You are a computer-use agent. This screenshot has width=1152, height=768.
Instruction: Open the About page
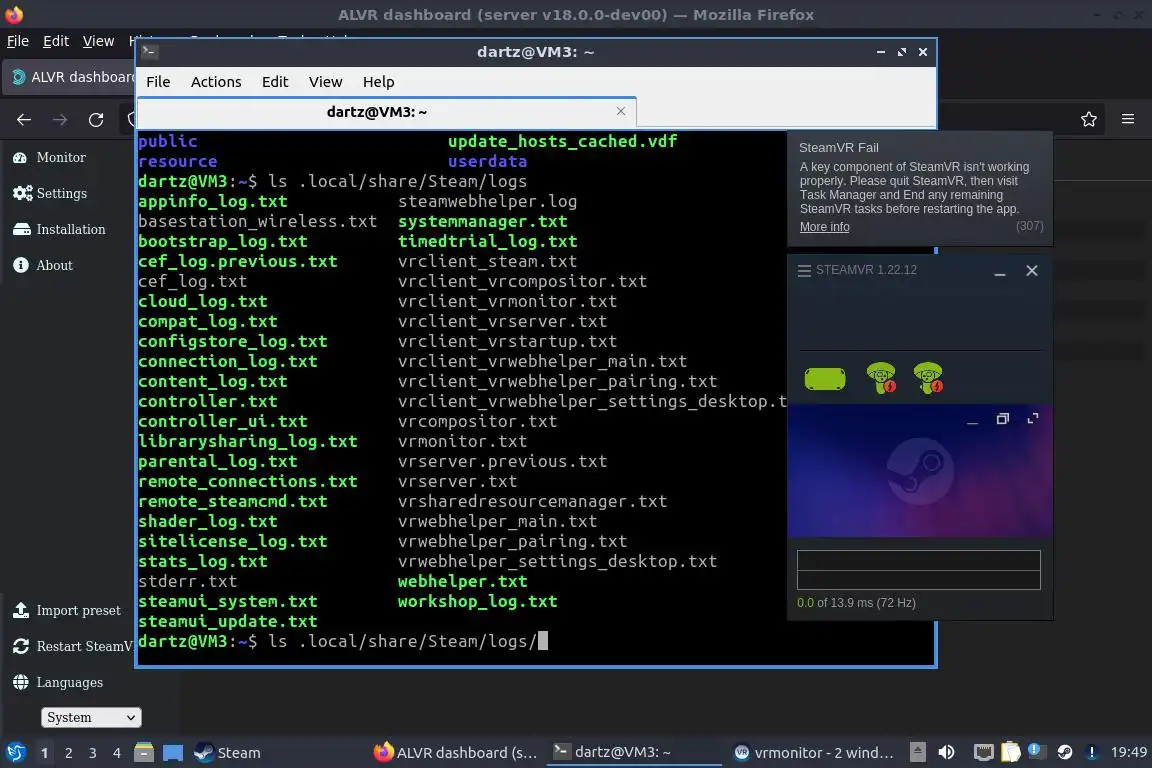tap(43, 265)
